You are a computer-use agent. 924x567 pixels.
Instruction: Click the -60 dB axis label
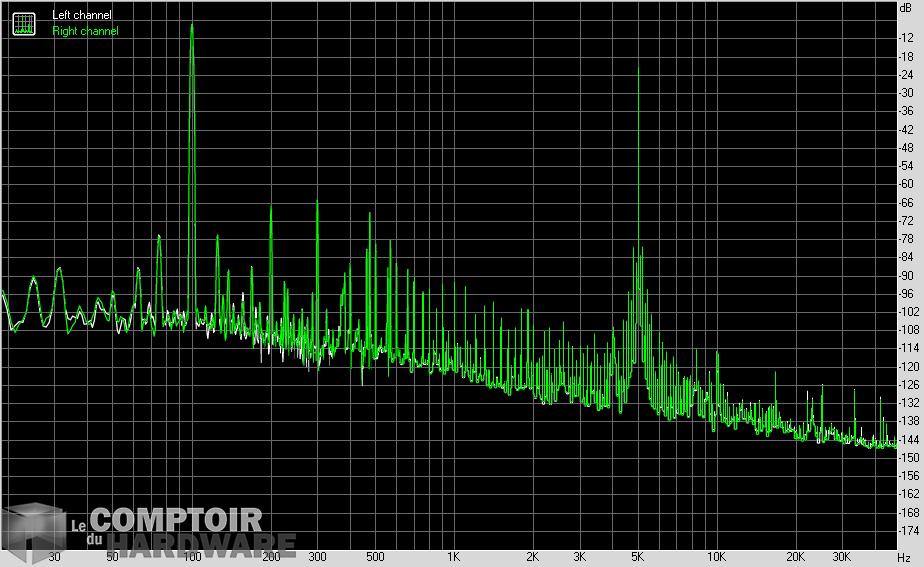(907, 184)
